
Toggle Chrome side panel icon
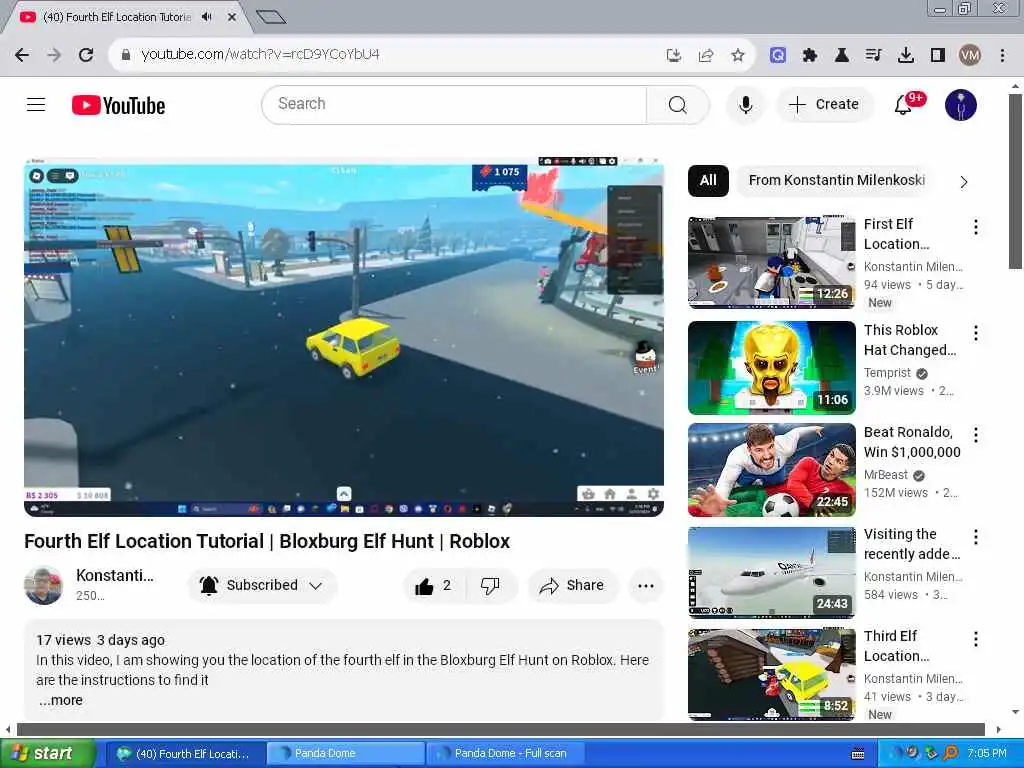pyautogui.click(x=938, y=56)
